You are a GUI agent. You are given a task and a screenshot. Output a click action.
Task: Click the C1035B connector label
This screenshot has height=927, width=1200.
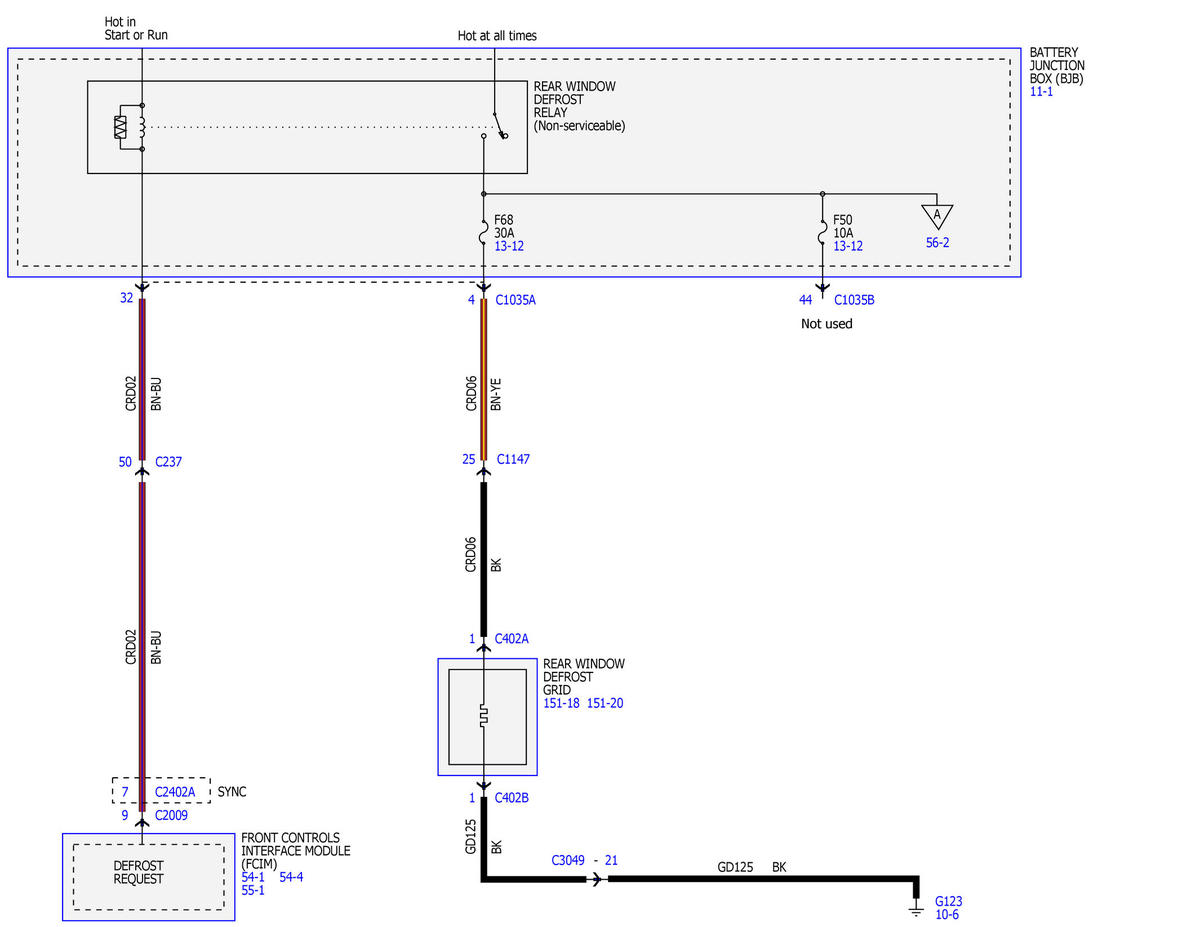pos(854,299)
